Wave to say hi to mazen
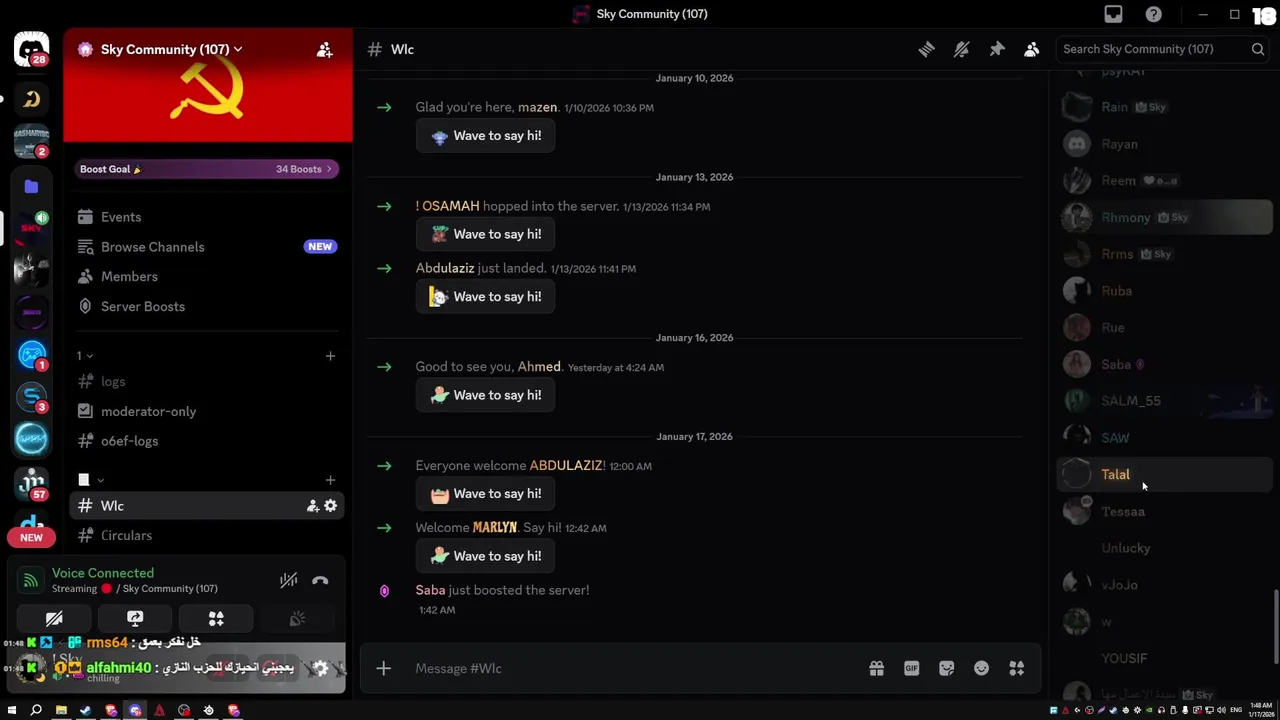 (x=485, y=136)
